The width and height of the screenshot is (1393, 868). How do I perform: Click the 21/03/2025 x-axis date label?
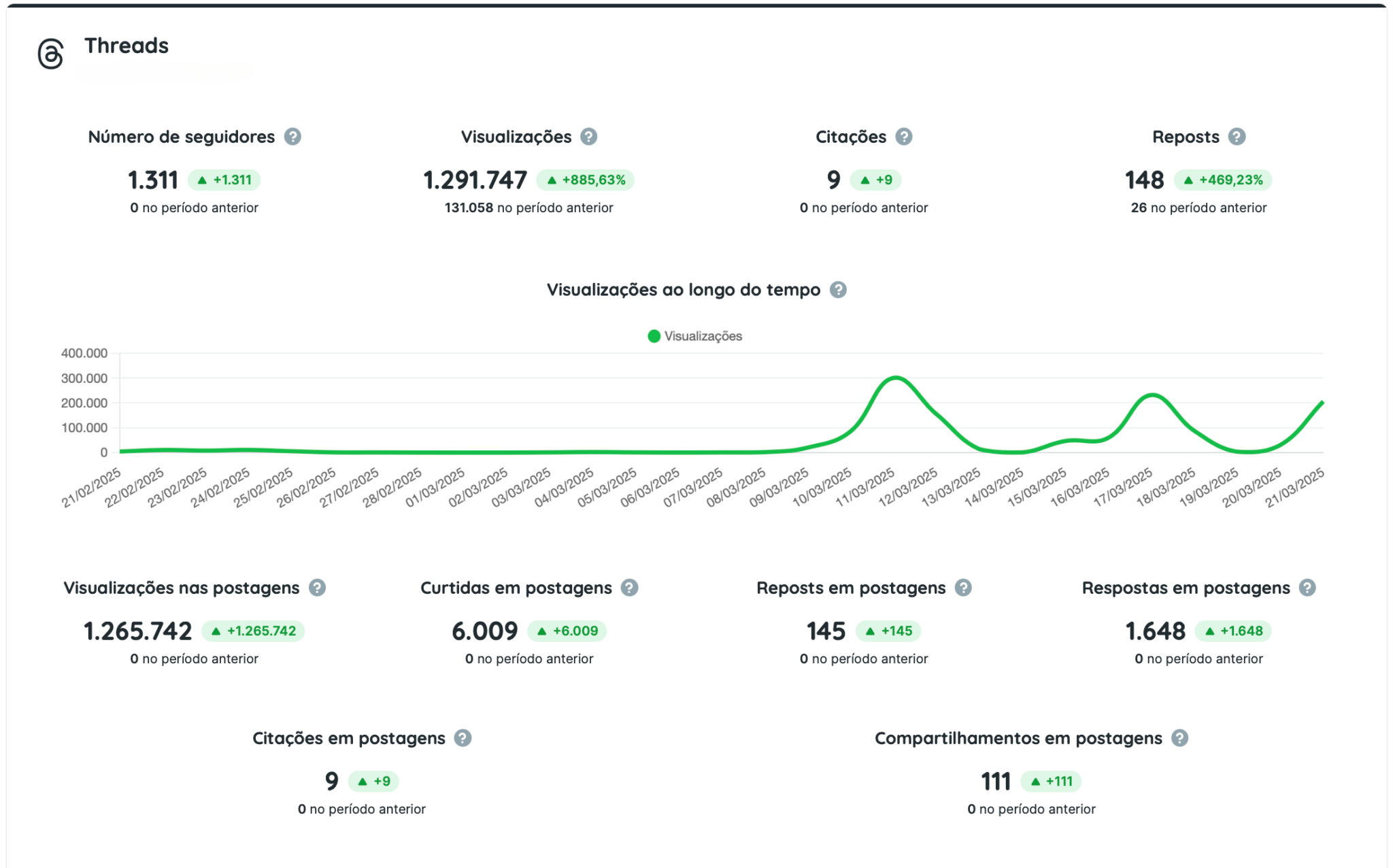tap(1294, 487)
